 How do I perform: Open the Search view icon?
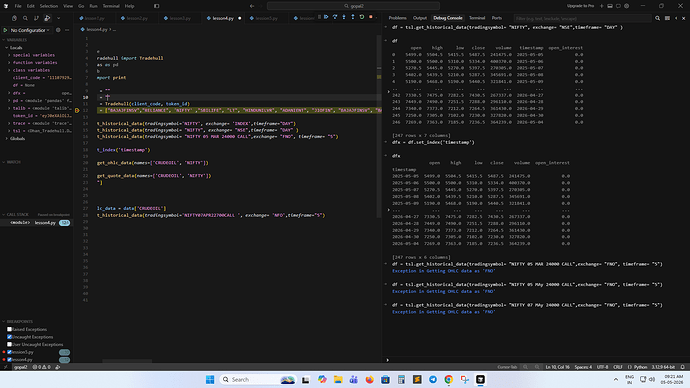coord(25,18)
